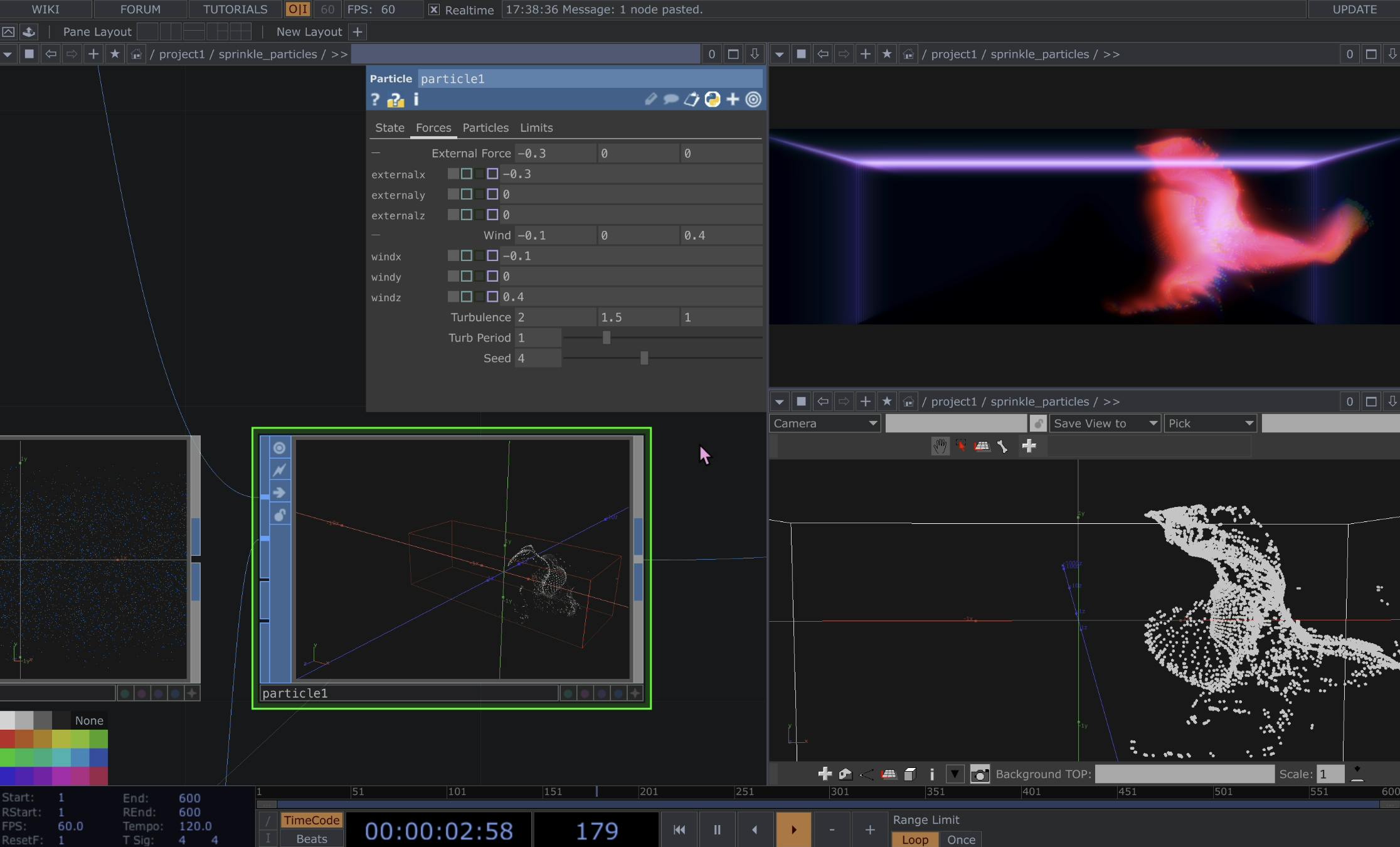This screenshot has width=1400, height=847.
Task: Click the bookmark star icon in left pane bar
Action: (115, 55)
